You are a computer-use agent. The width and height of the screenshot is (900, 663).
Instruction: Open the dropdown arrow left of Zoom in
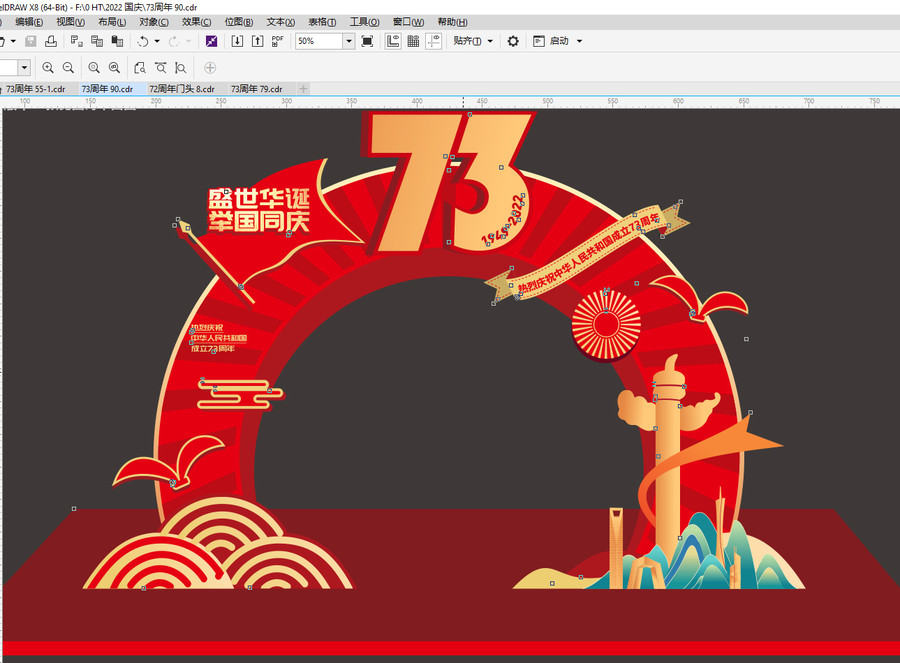point(24,68)
